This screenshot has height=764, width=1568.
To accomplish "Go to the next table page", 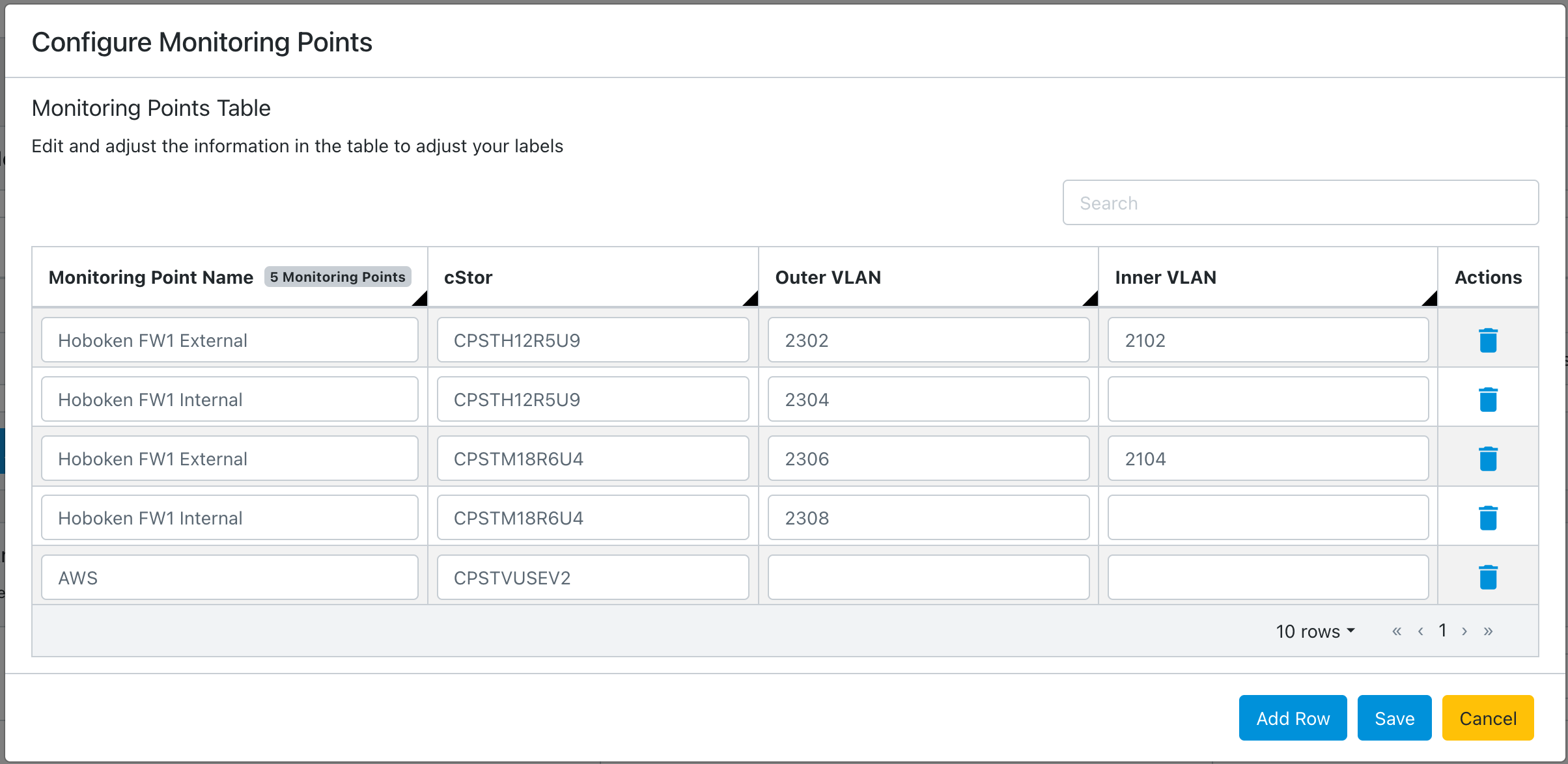I will pos(1464,631).
